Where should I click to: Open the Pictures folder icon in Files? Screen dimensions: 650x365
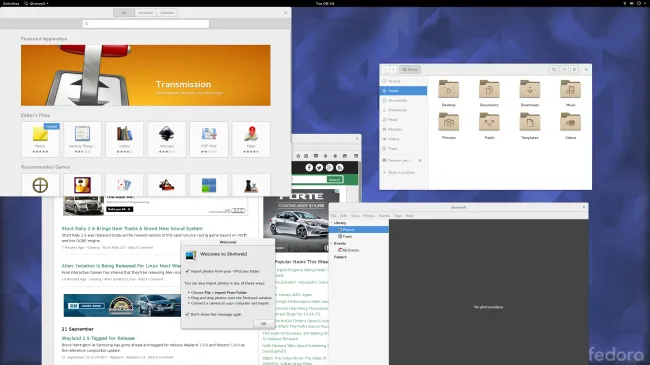pyautogui.click(x=449, y=122)
